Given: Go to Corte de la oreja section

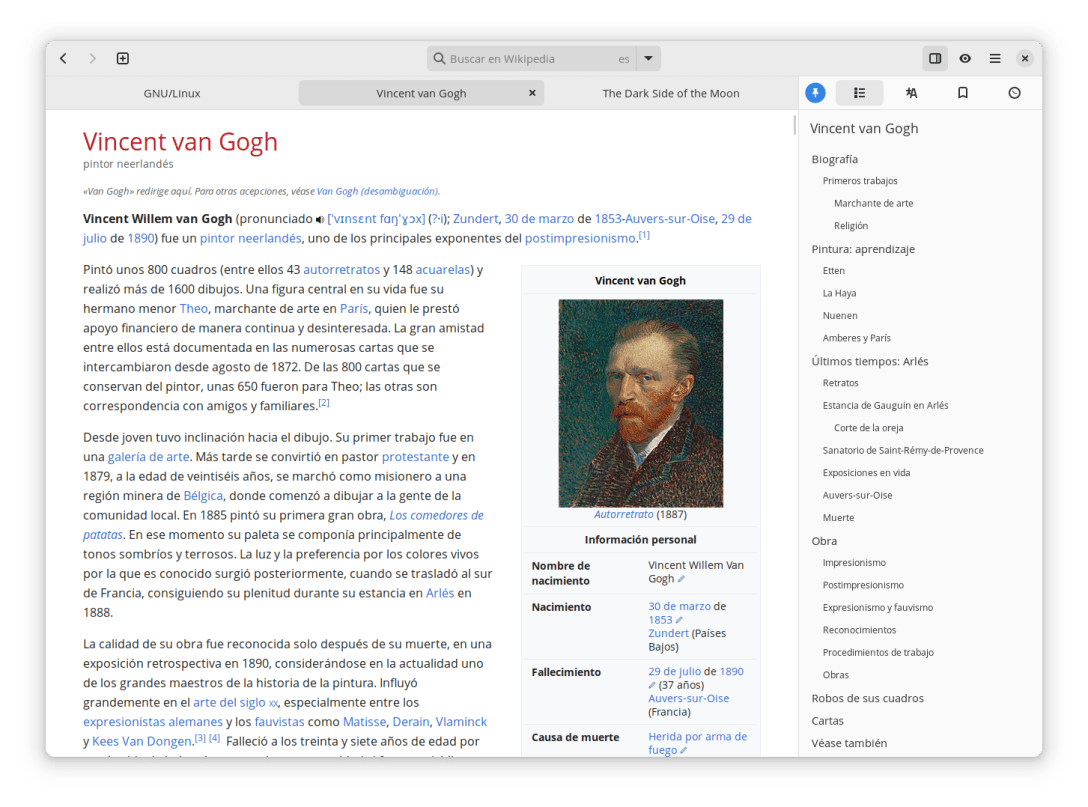Looking at the screenshot, I should click(x=868, y=427).
